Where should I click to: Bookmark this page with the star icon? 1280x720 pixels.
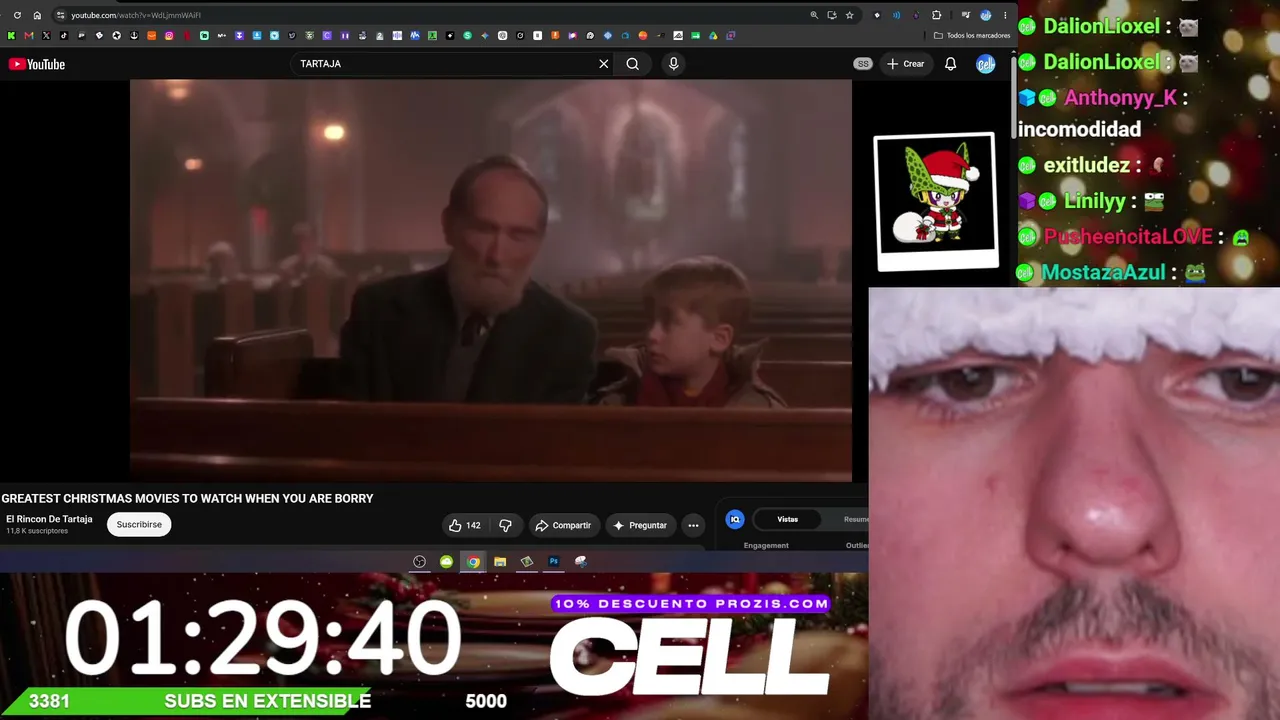pyautogui.click(x=850, y=15)
